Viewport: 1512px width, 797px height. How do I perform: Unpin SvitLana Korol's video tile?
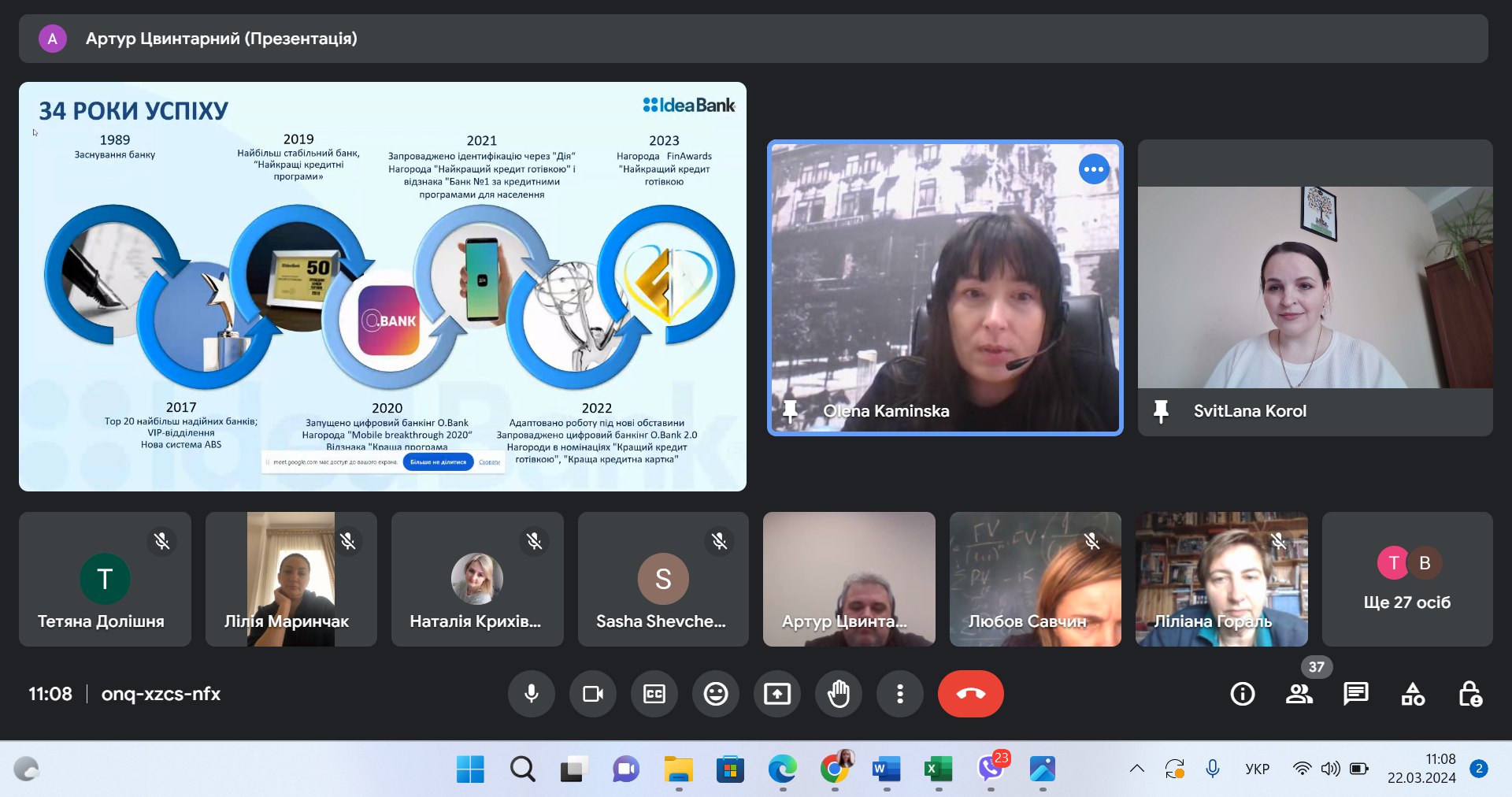point(1161,411)
